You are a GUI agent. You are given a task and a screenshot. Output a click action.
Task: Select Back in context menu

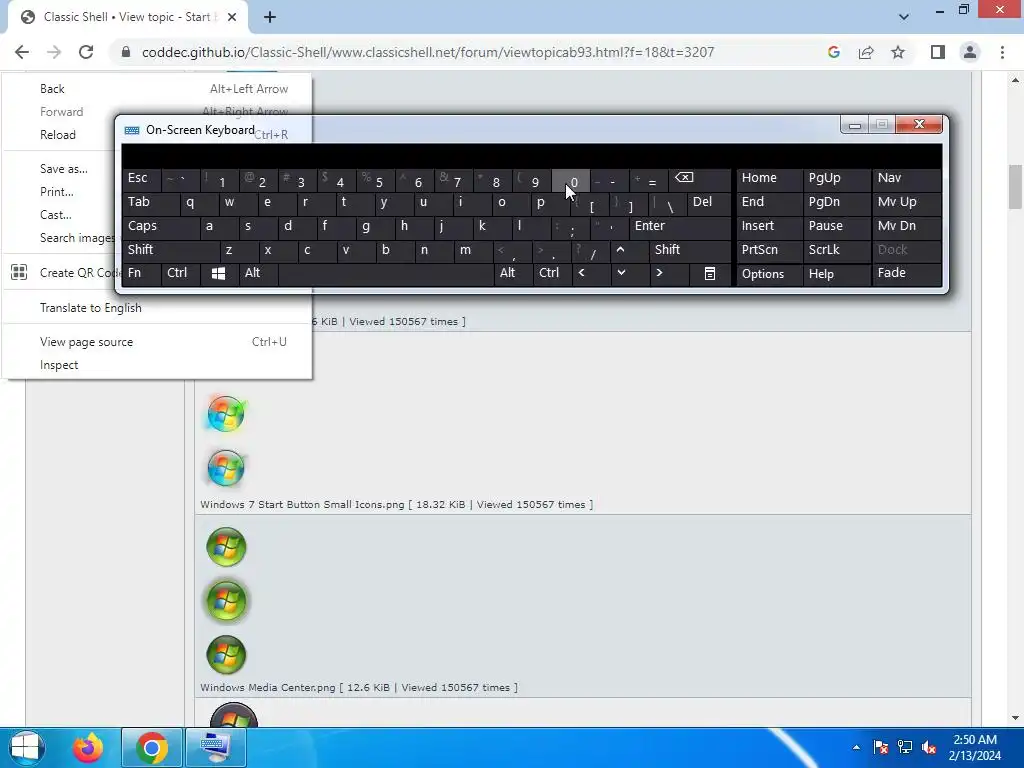click(157, 89)
